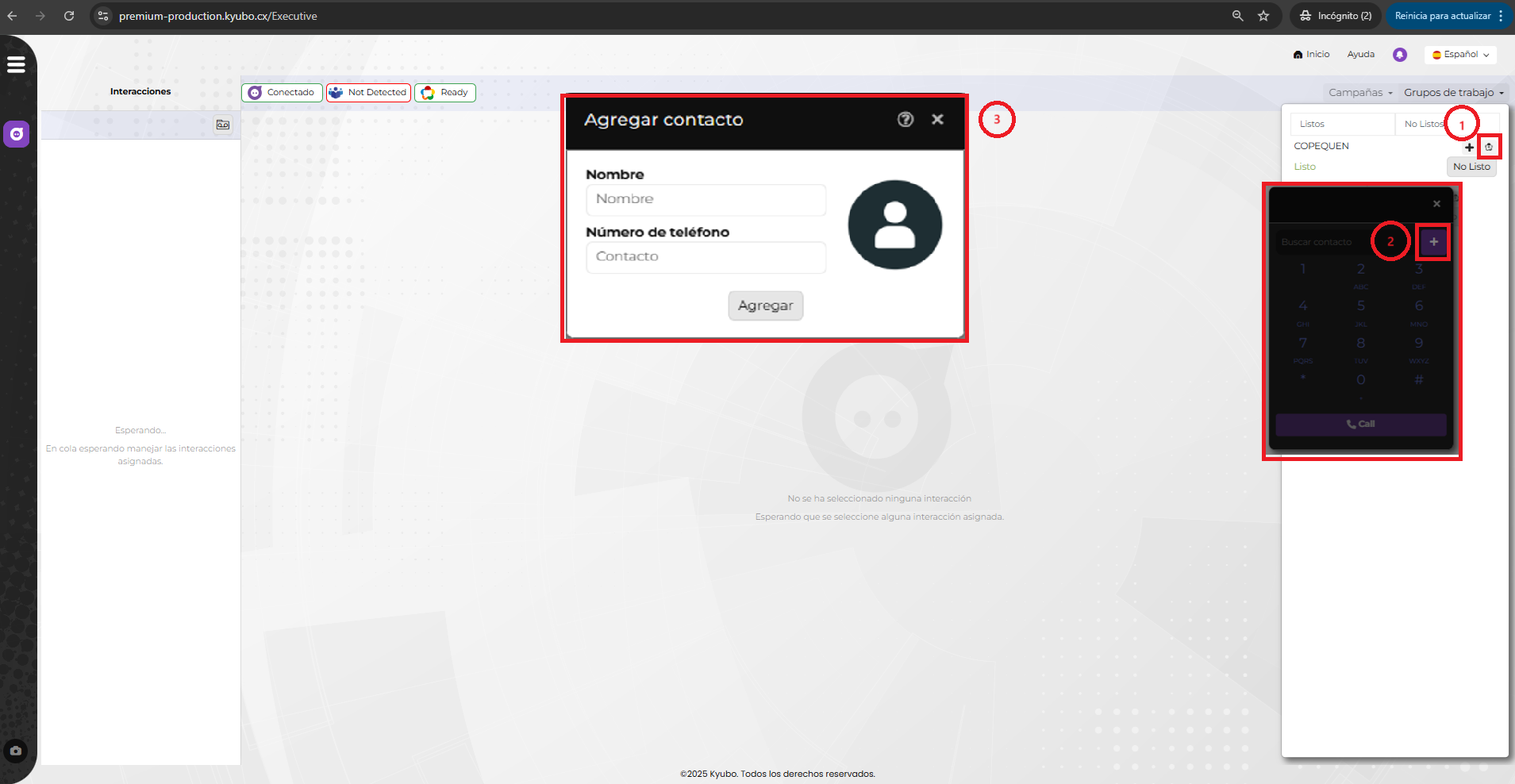Open the voicemail folder icon in Interacciones
Image resolution: width=1515 pixels, height=784 pixels.
[223, 125]
